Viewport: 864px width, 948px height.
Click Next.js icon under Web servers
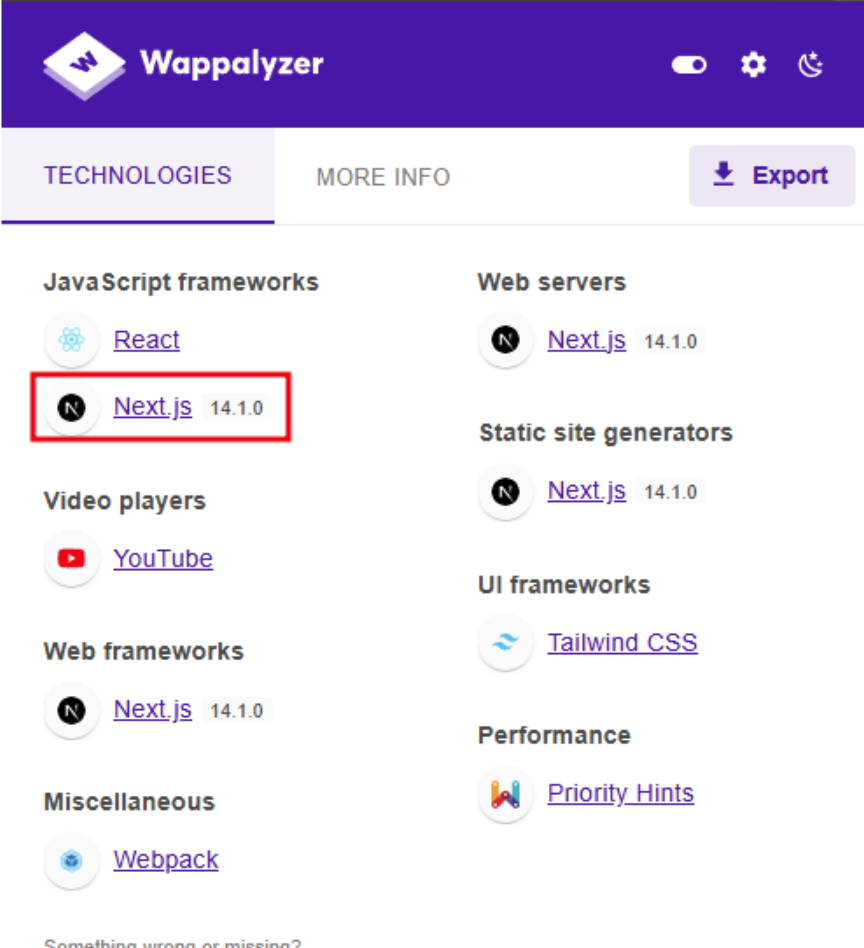coord(506,340)
